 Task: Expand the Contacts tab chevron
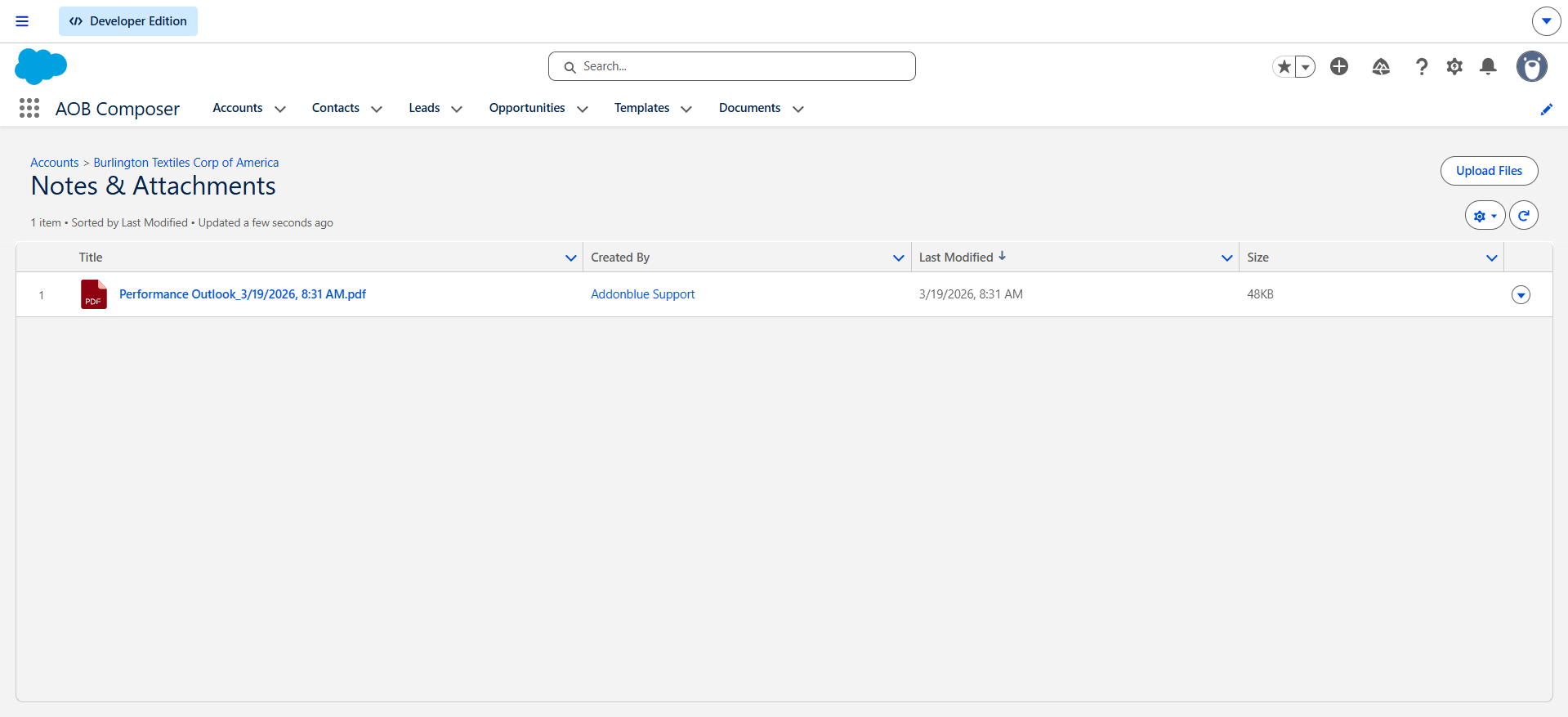pos(377,109)
